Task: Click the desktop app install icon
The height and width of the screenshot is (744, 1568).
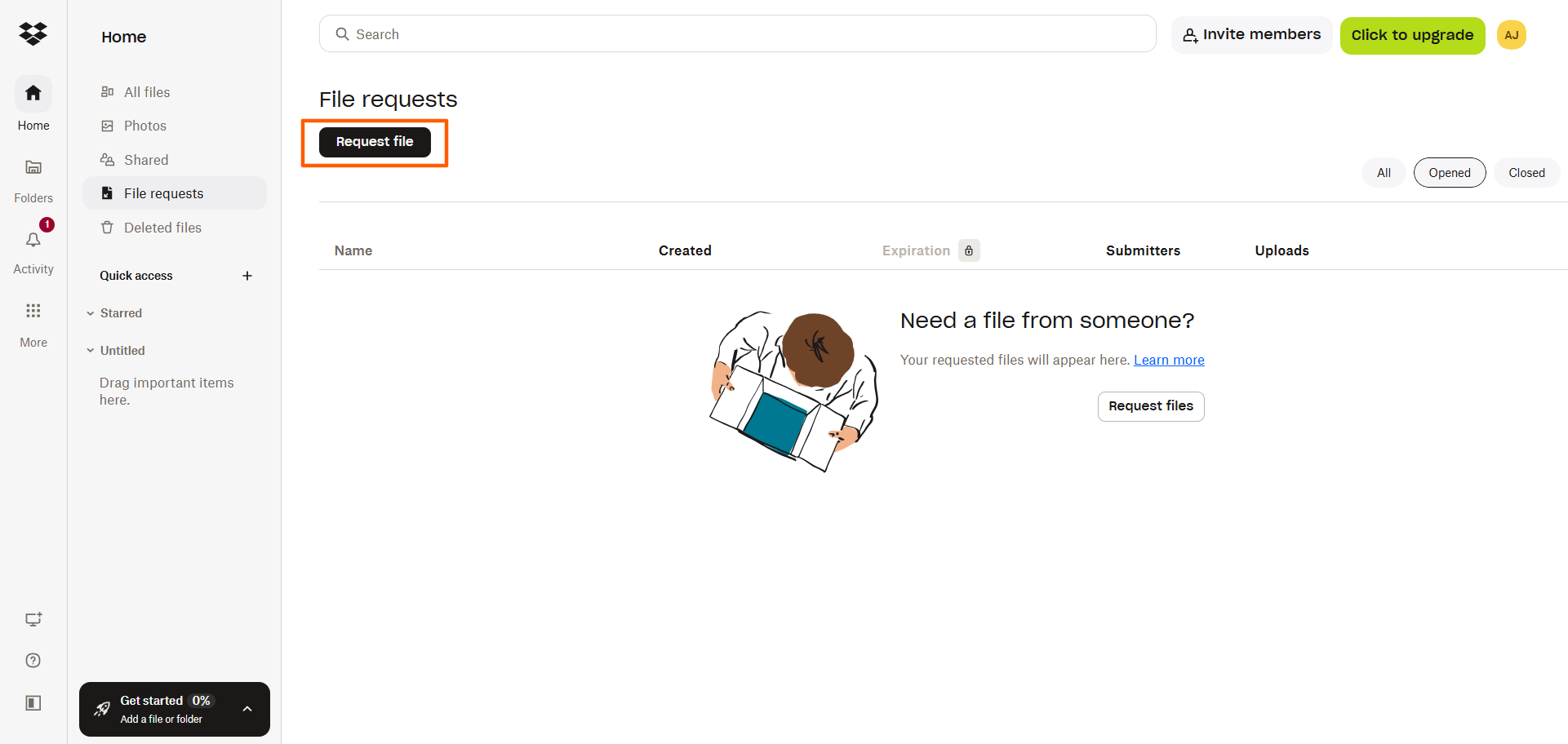Action: 33,619
